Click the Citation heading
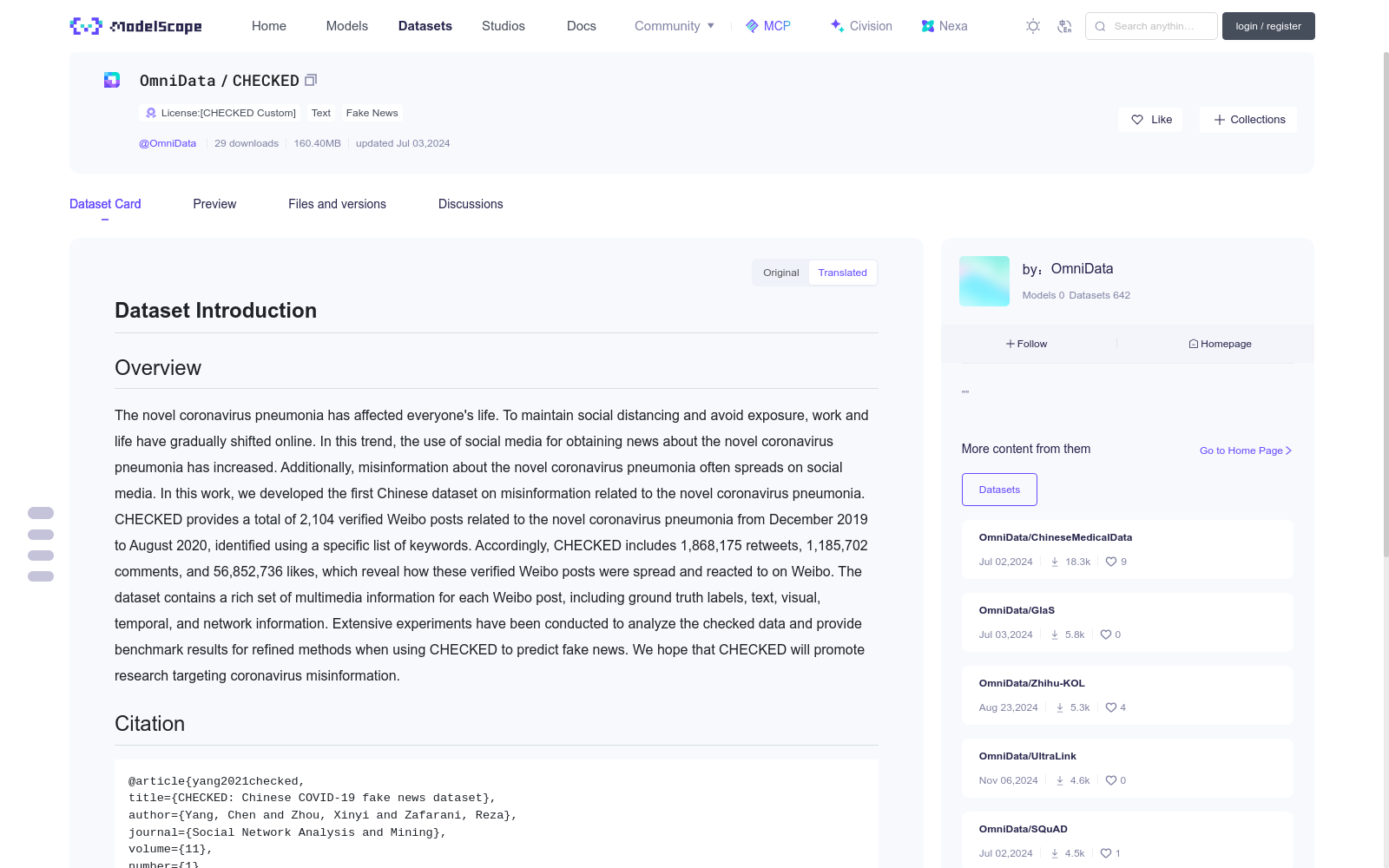Screen dimensions: 1389x868 point(150,724)
